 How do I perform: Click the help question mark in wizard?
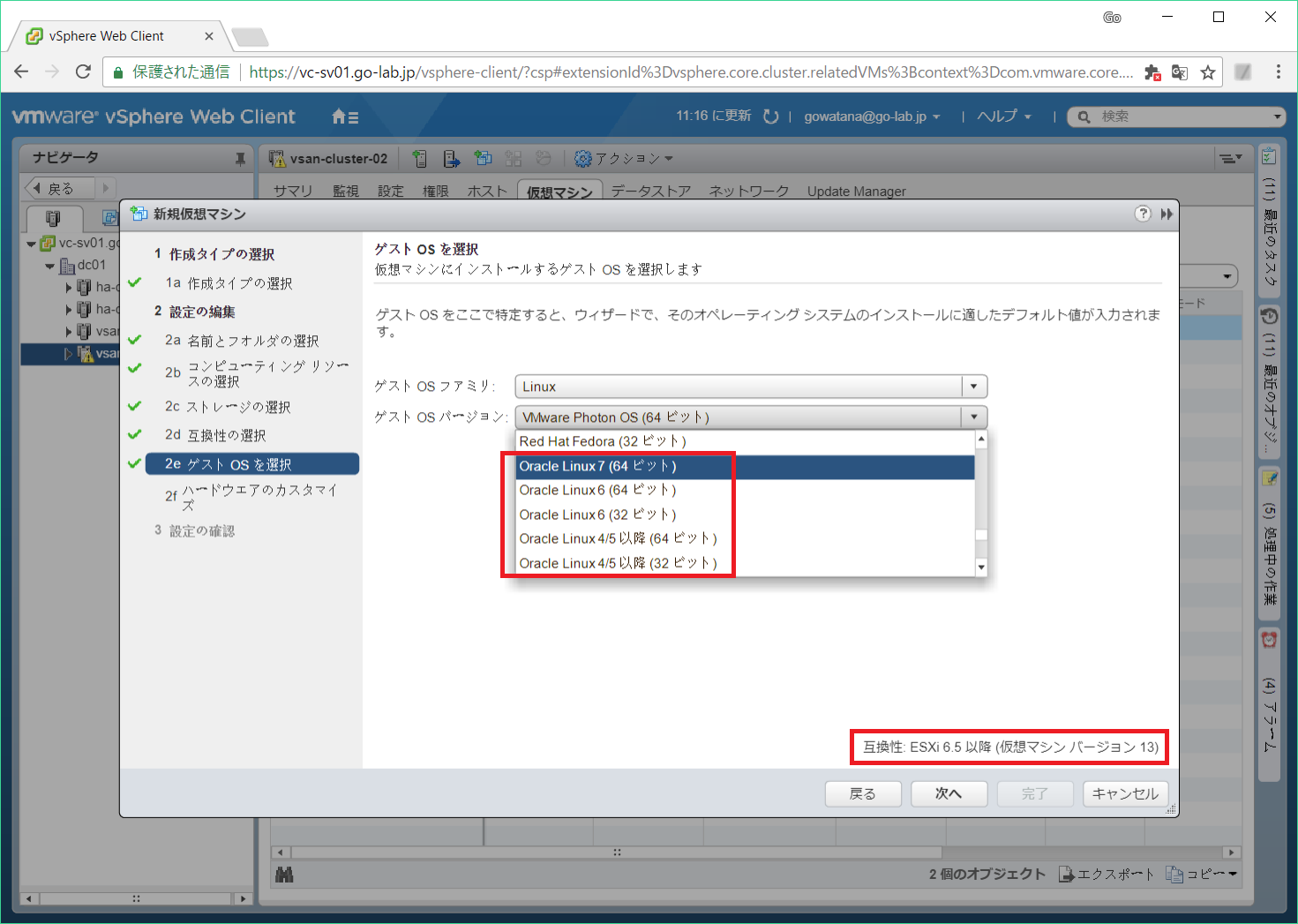click(x=1143, y=214)
